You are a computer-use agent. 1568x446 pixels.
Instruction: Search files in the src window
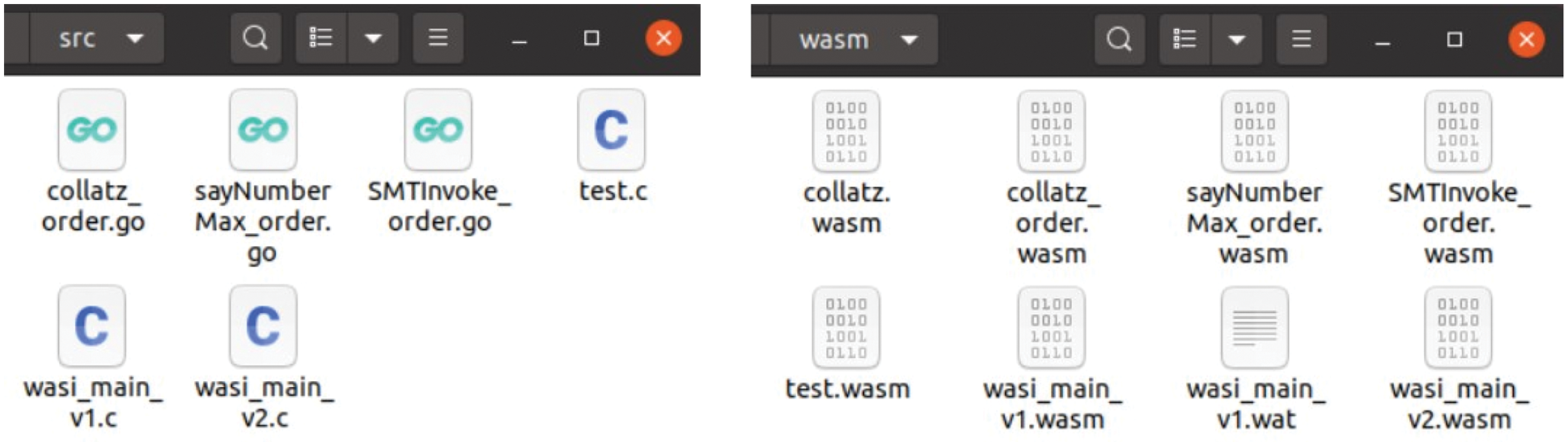click(x=256, y=38)
